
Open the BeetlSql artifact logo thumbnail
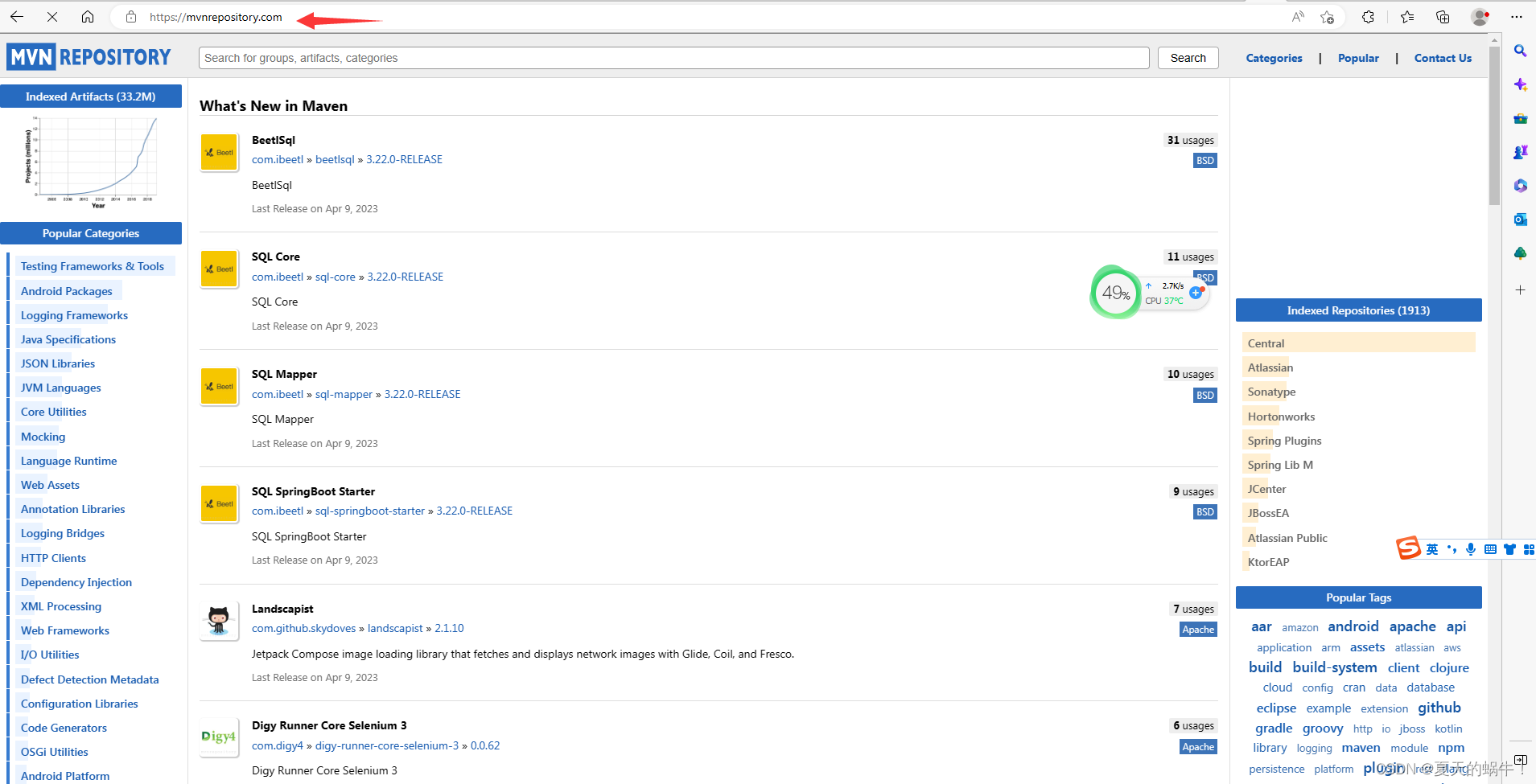pos(219,152)
